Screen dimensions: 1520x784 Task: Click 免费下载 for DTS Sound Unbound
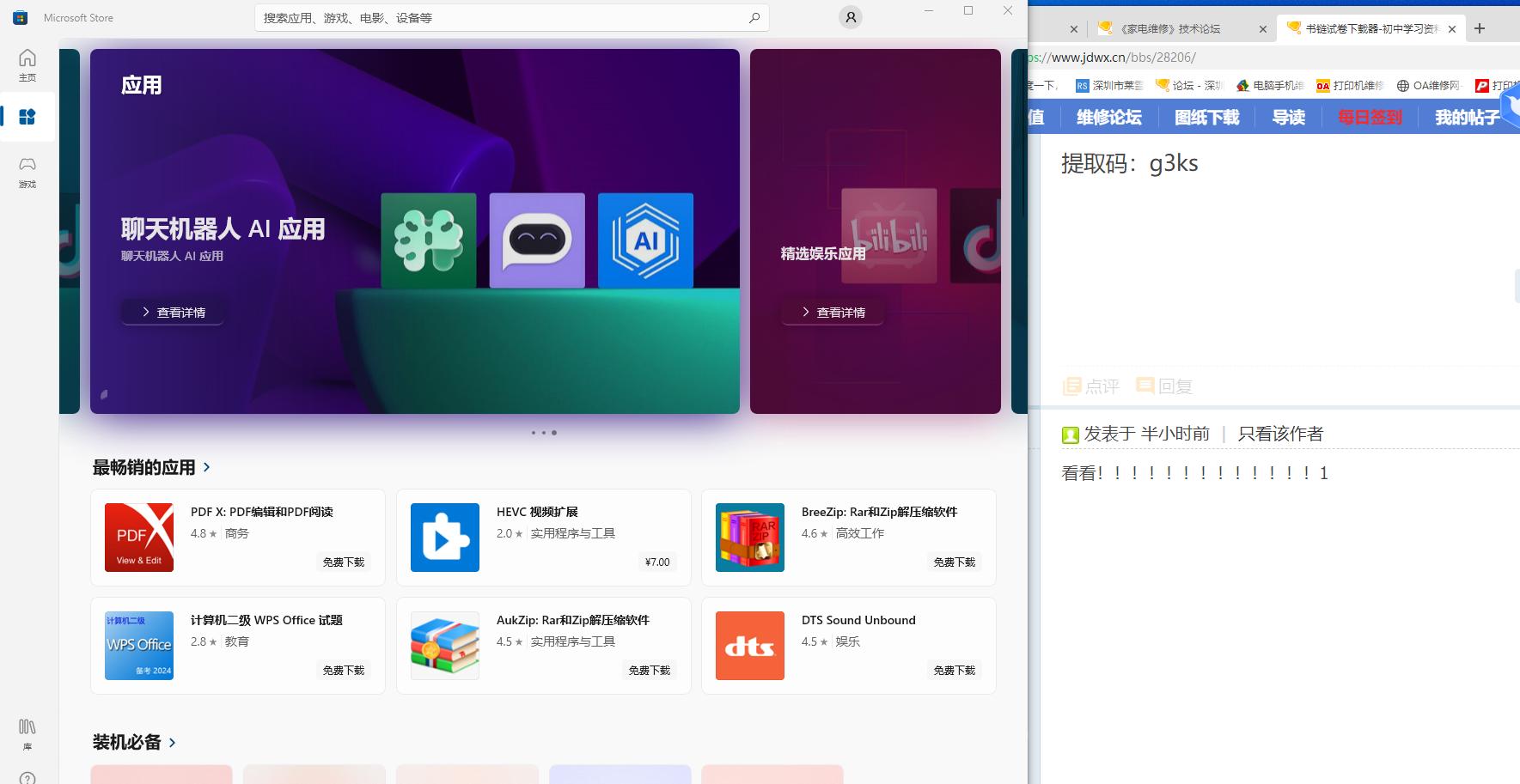955,671
